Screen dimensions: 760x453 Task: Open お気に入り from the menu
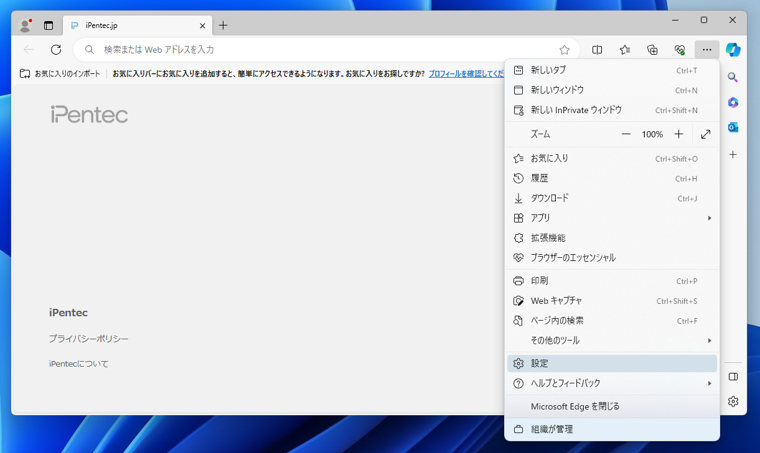click(612, 158)
